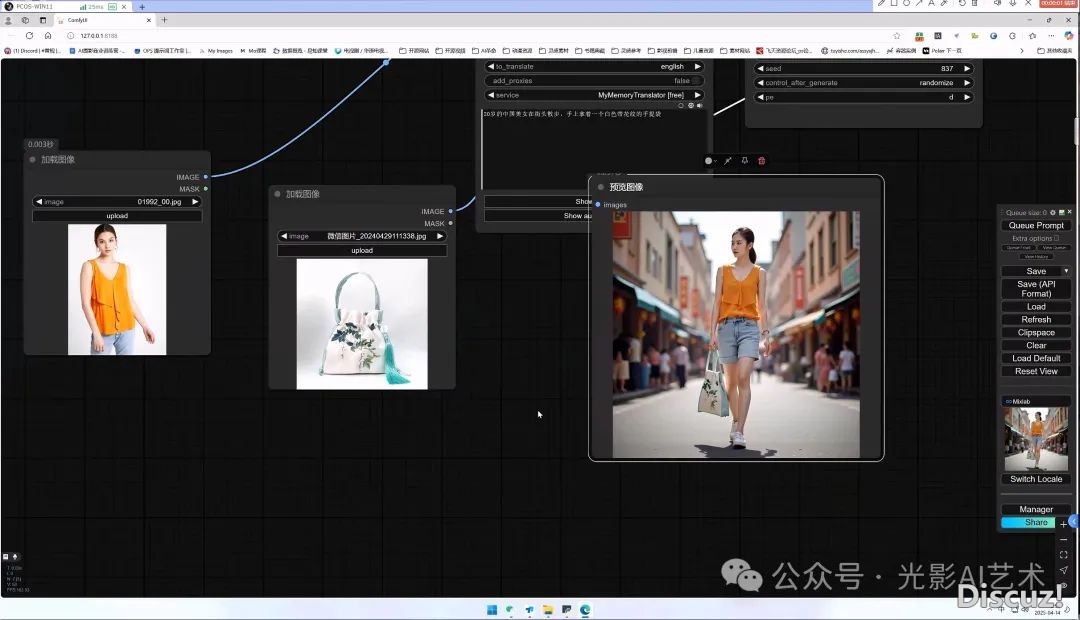1080x620 pixels.
Task: Open node color picker circle in node toolbar
Action: point(709,161)
